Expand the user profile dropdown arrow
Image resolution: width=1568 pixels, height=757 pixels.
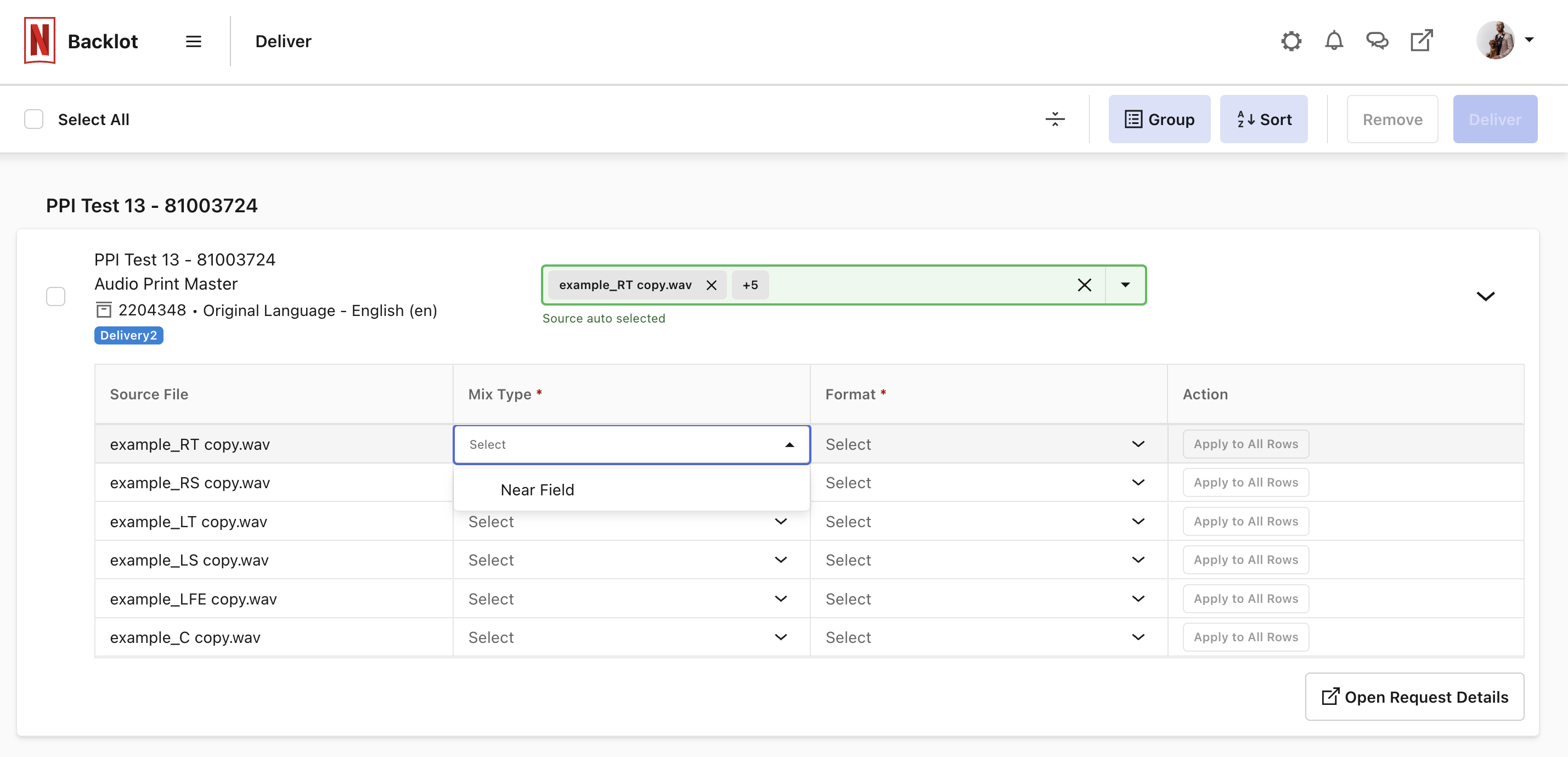1528,39
